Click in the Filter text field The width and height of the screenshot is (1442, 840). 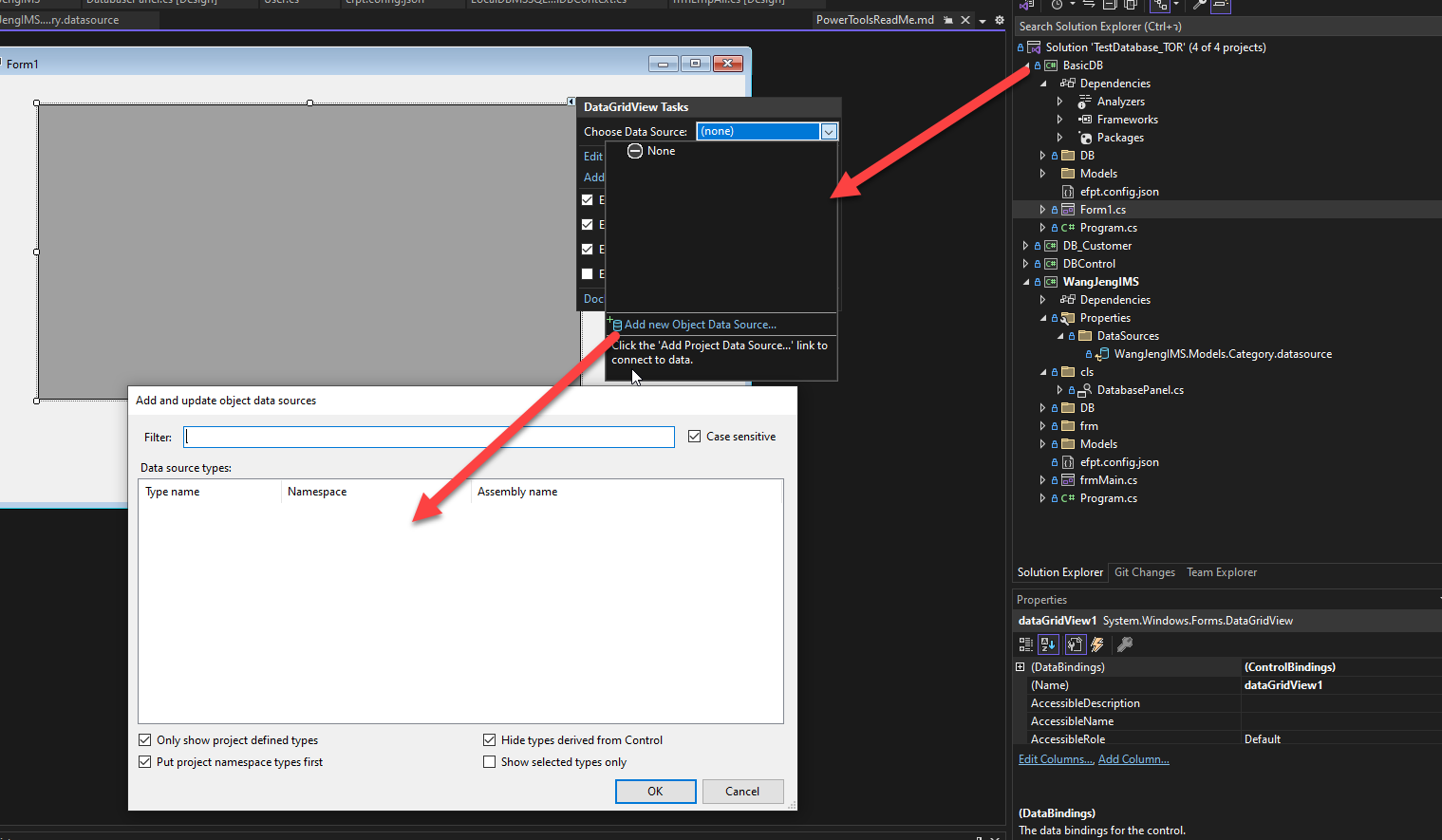pos(428,437)
